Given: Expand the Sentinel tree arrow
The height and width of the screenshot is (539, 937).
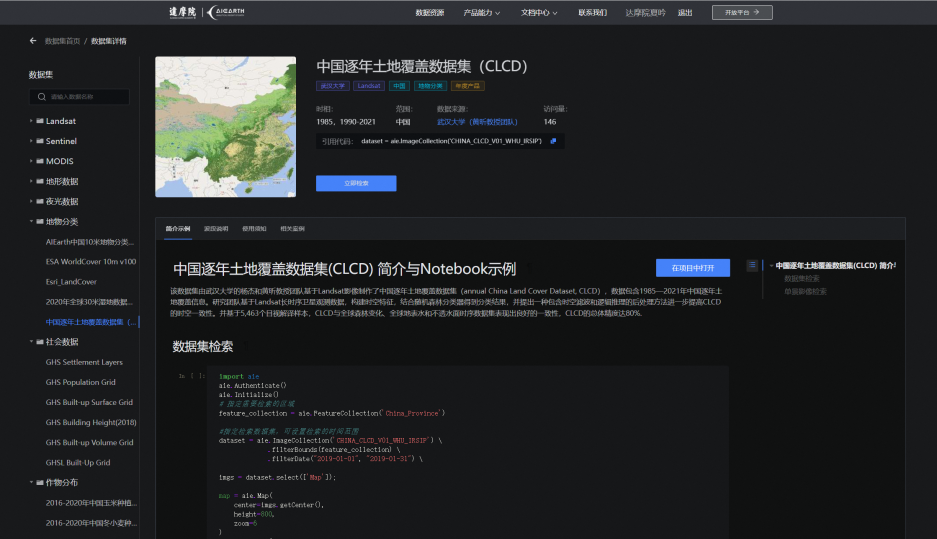Looking at the screenshot, I should 31,141.
